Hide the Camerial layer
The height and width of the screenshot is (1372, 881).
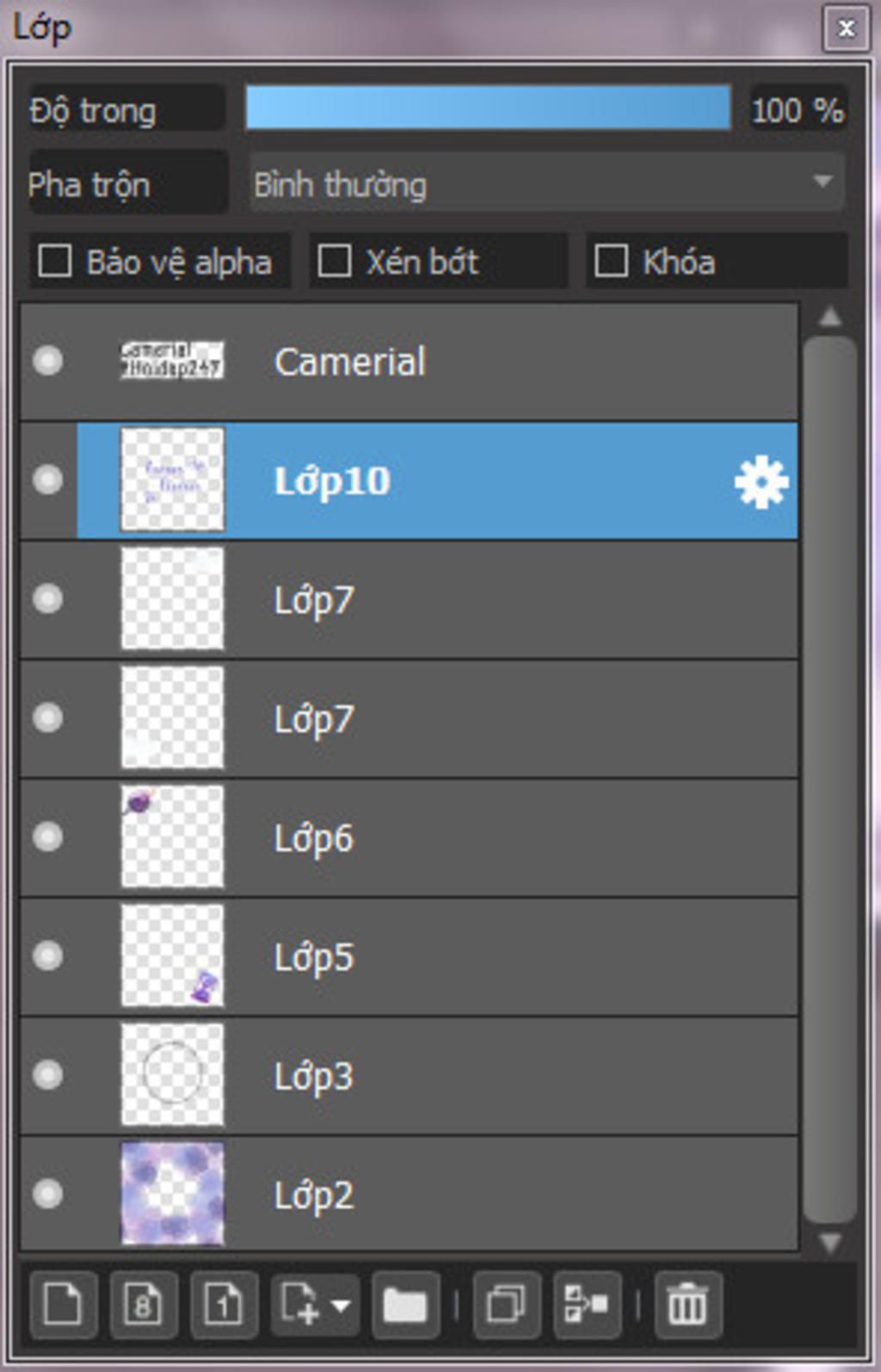coord(47,360)
